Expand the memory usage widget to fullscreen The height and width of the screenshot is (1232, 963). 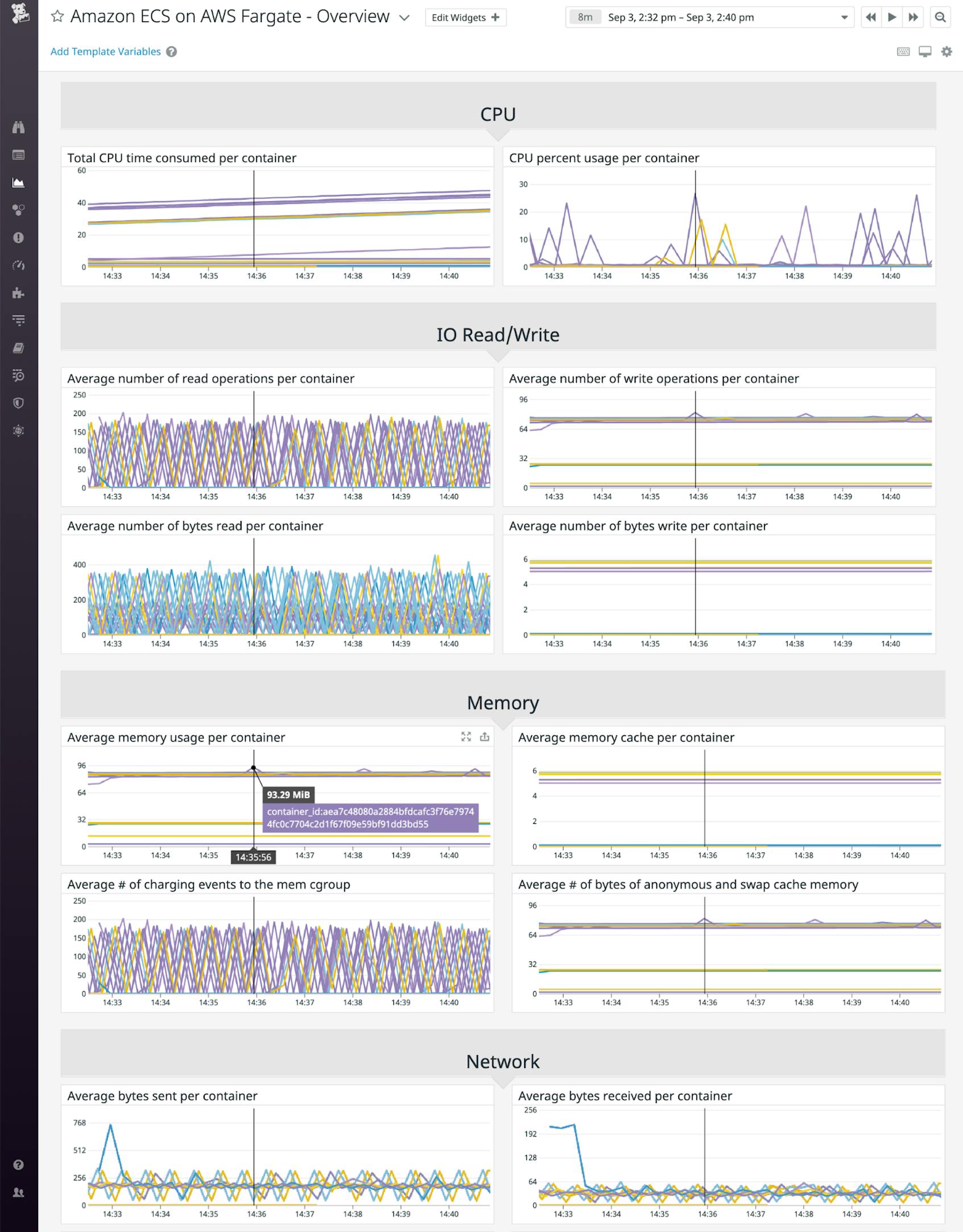(x=466, y=738)
